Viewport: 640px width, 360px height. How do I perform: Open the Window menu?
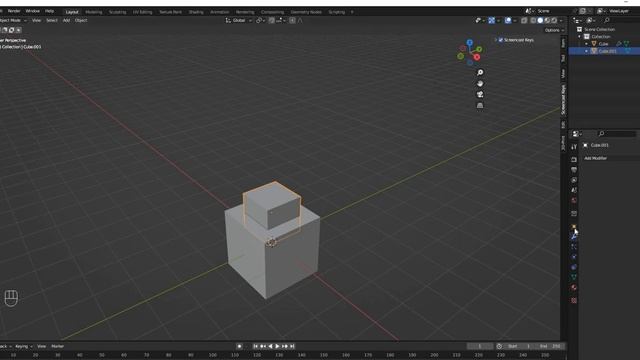tap(33, 11)
